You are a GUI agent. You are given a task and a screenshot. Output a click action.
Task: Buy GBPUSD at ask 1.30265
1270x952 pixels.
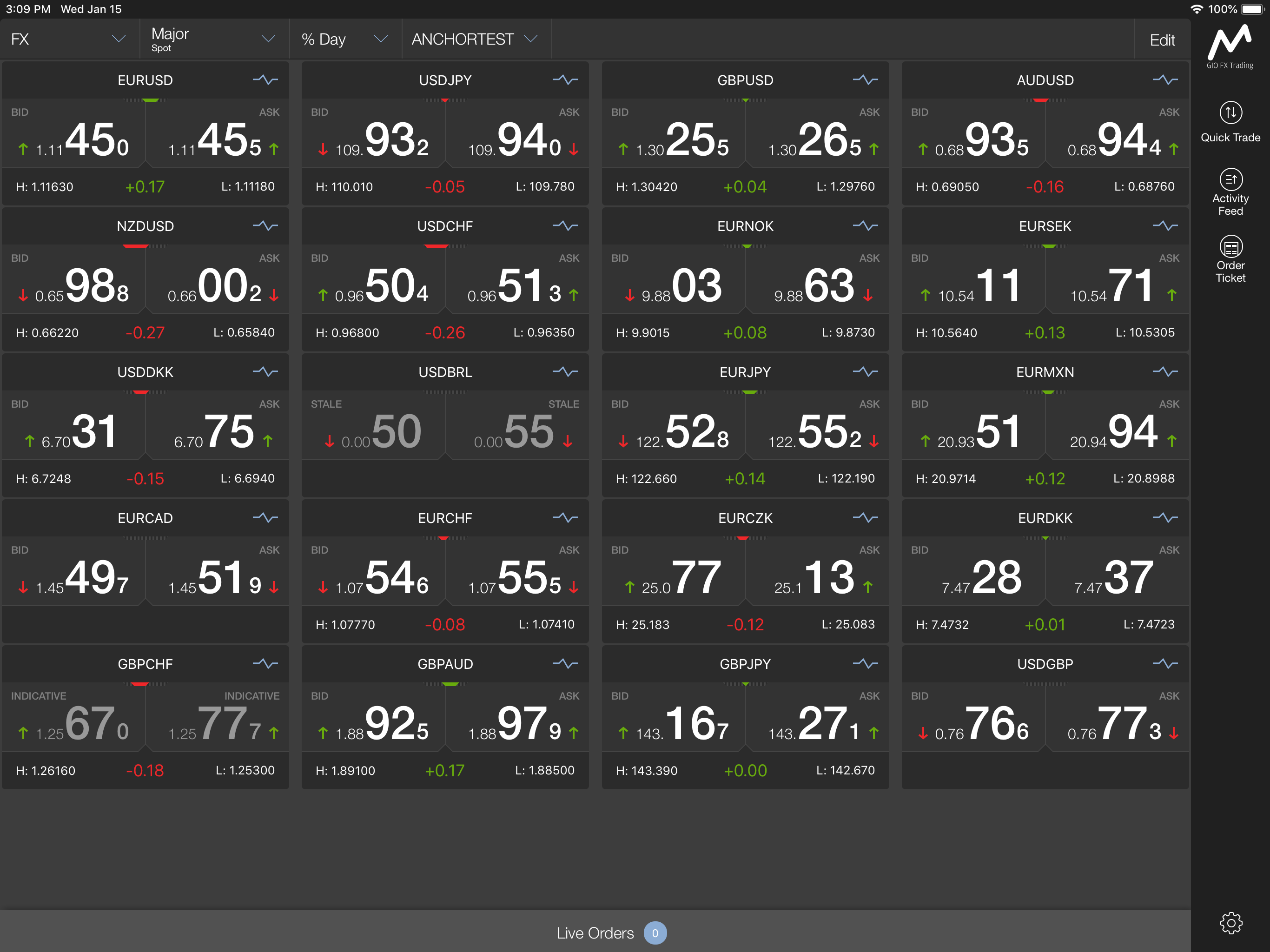click(x=817, y=133)
